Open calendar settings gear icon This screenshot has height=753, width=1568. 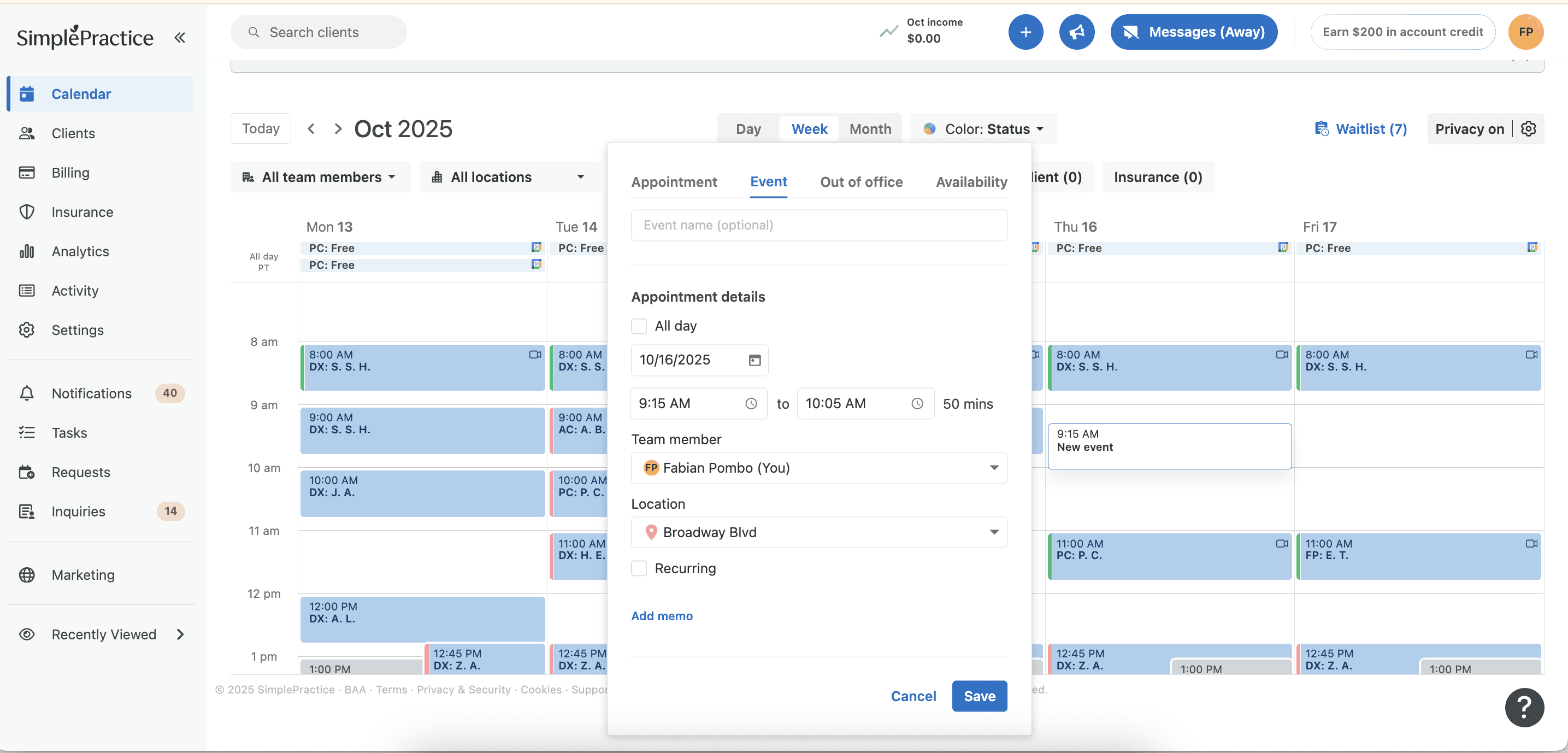click(x=1529, y=129)
